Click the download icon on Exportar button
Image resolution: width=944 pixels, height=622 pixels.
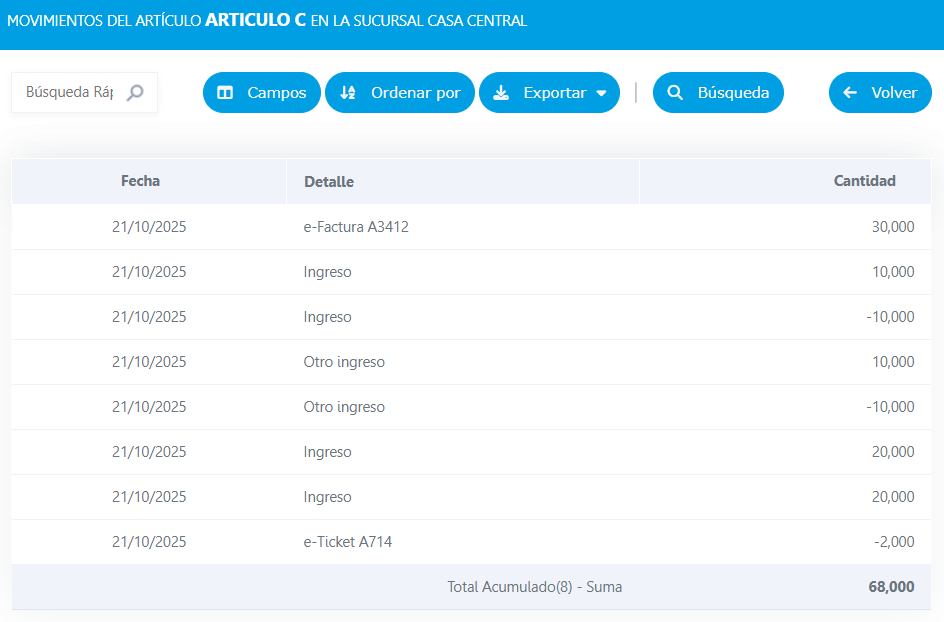[x=502, y=93]
